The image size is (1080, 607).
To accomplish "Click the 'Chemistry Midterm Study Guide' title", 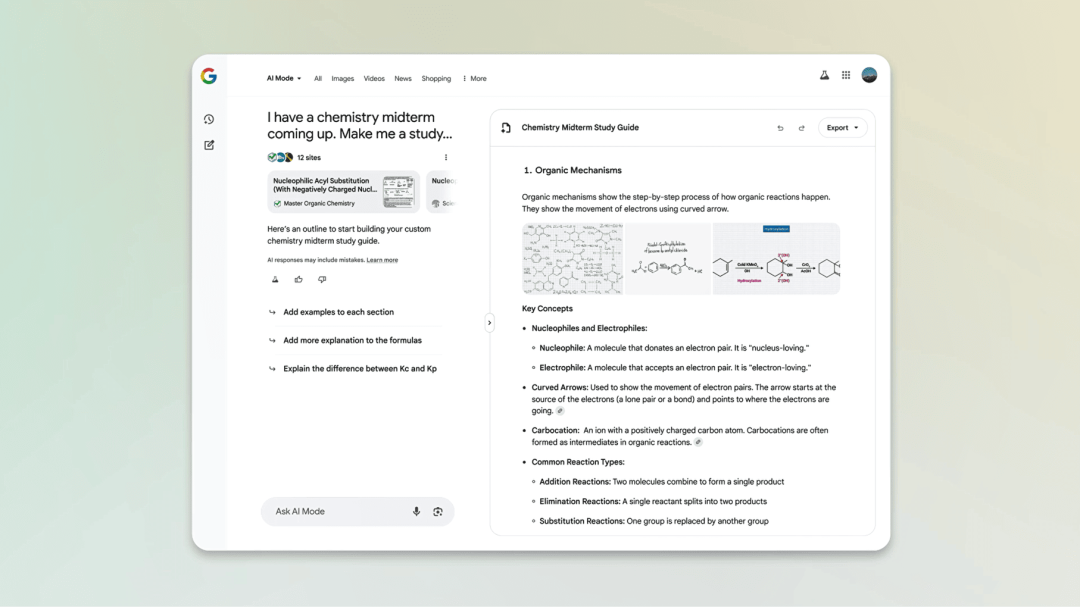I will [x=580, y=127].
